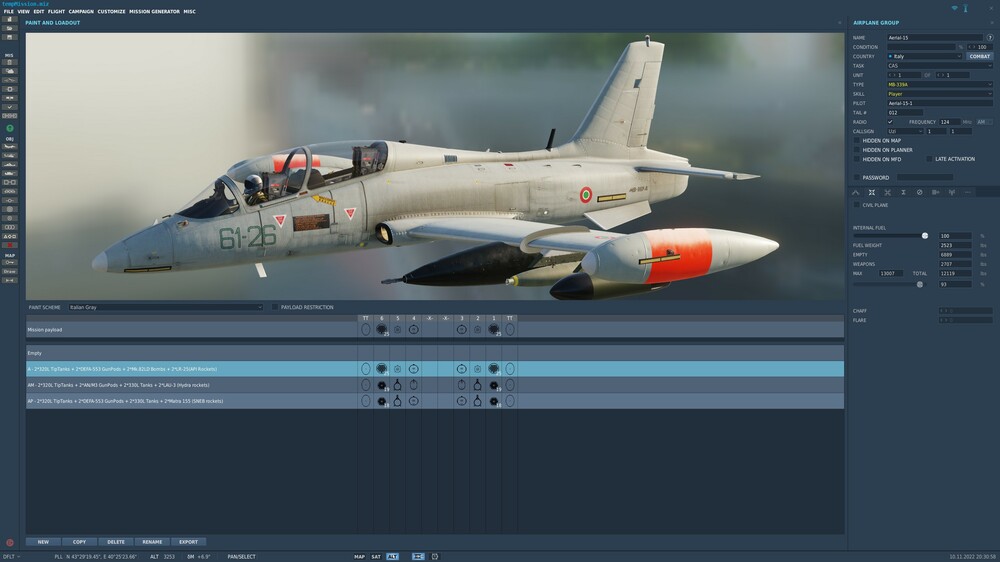Screen dimensions: 1000x562
Task: Click the red X remove object icon
Action: click(10, 245)
